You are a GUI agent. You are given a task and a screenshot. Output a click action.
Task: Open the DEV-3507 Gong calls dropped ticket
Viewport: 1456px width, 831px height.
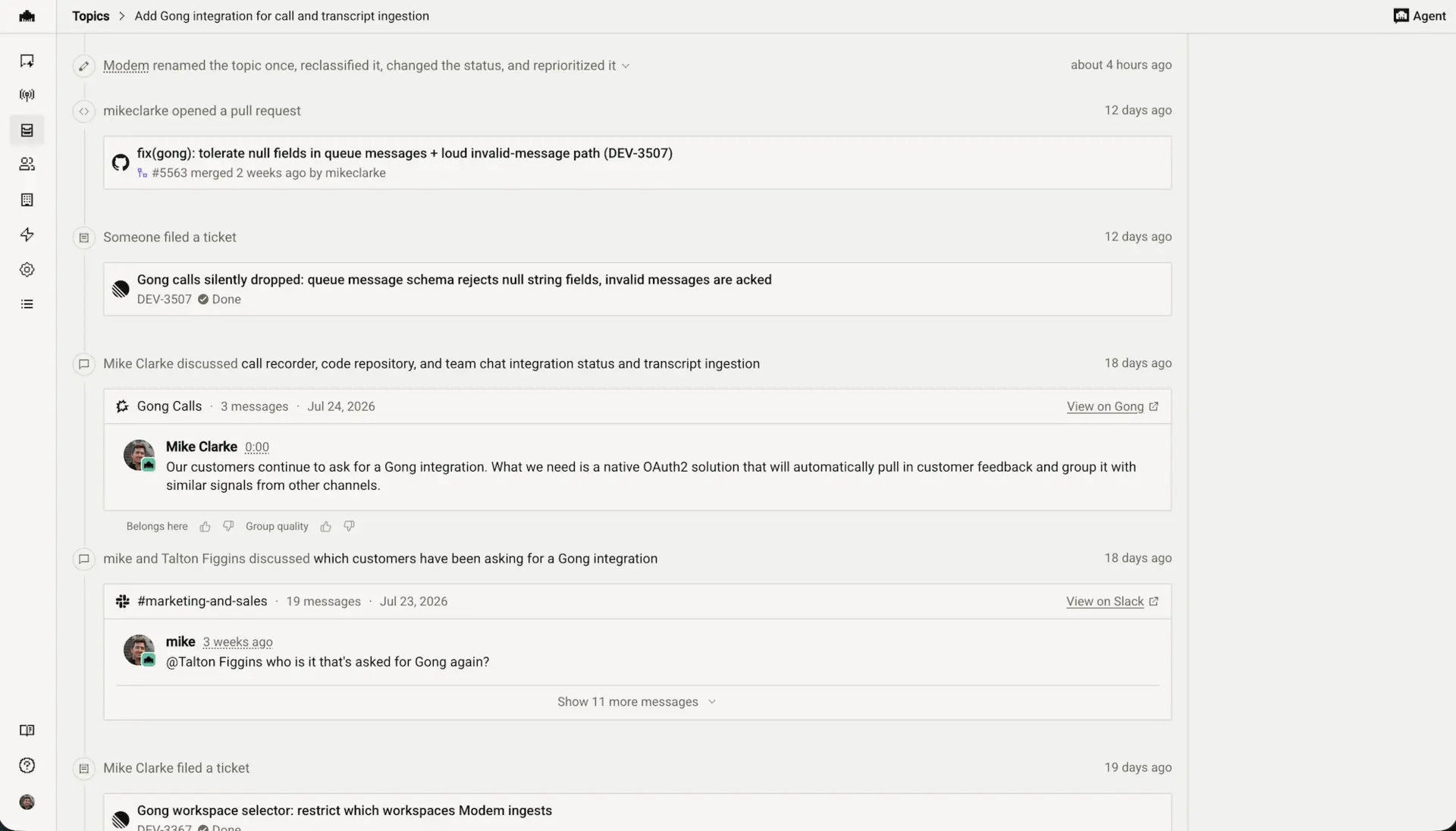637,290
